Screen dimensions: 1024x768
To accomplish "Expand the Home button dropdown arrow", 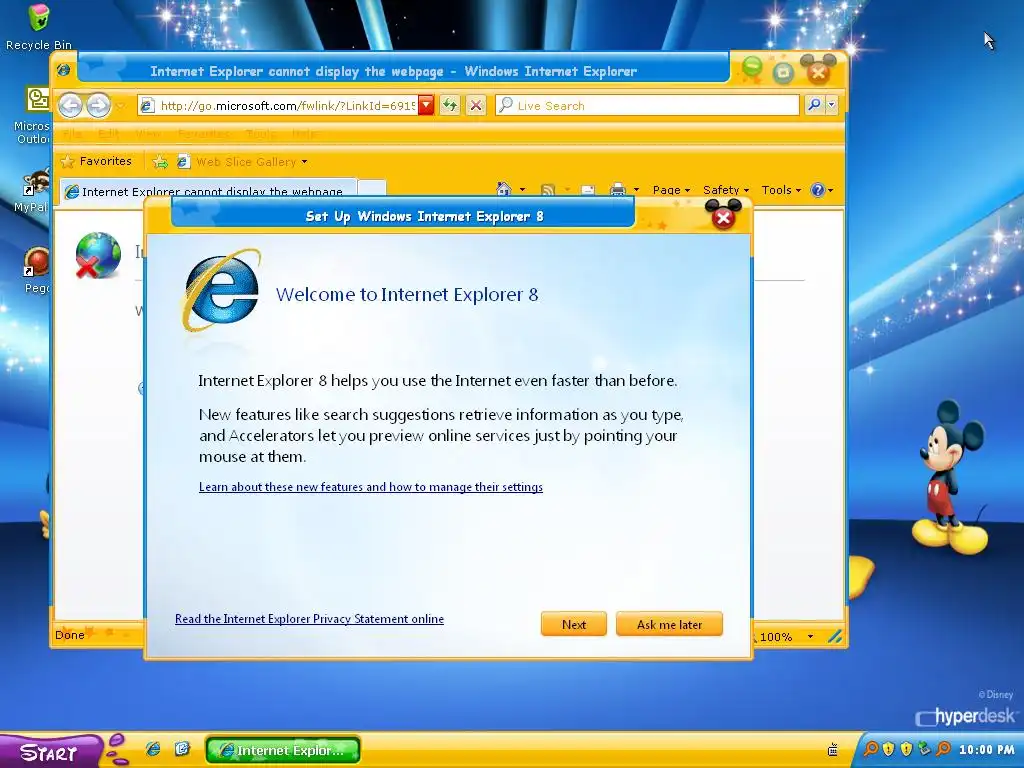I will 522,190.
